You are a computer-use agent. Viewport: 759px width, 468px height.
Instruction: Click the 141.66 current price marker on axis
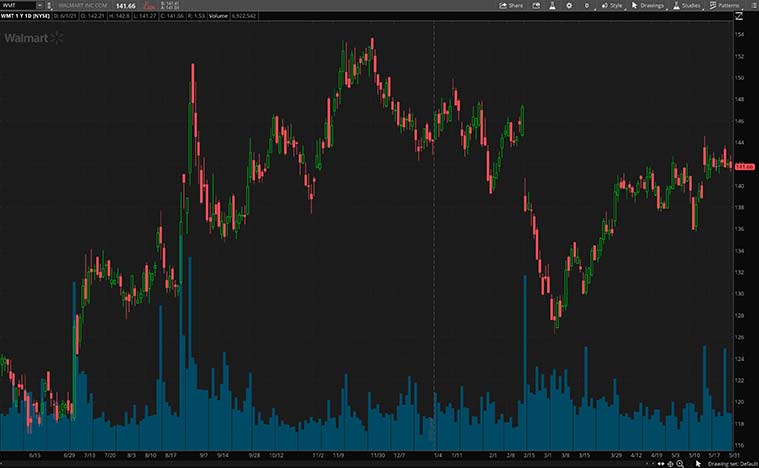click(x=744, y=166)
